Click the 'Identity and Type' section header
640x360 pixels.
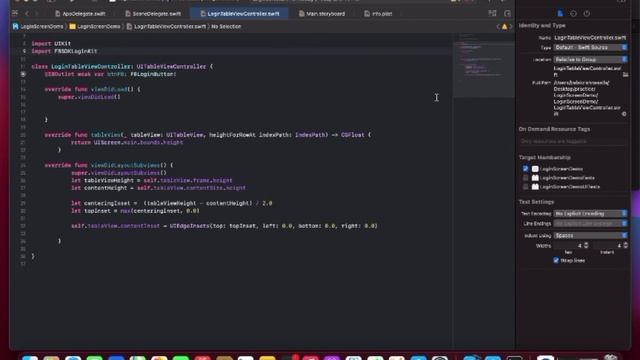tap(542, 25)
